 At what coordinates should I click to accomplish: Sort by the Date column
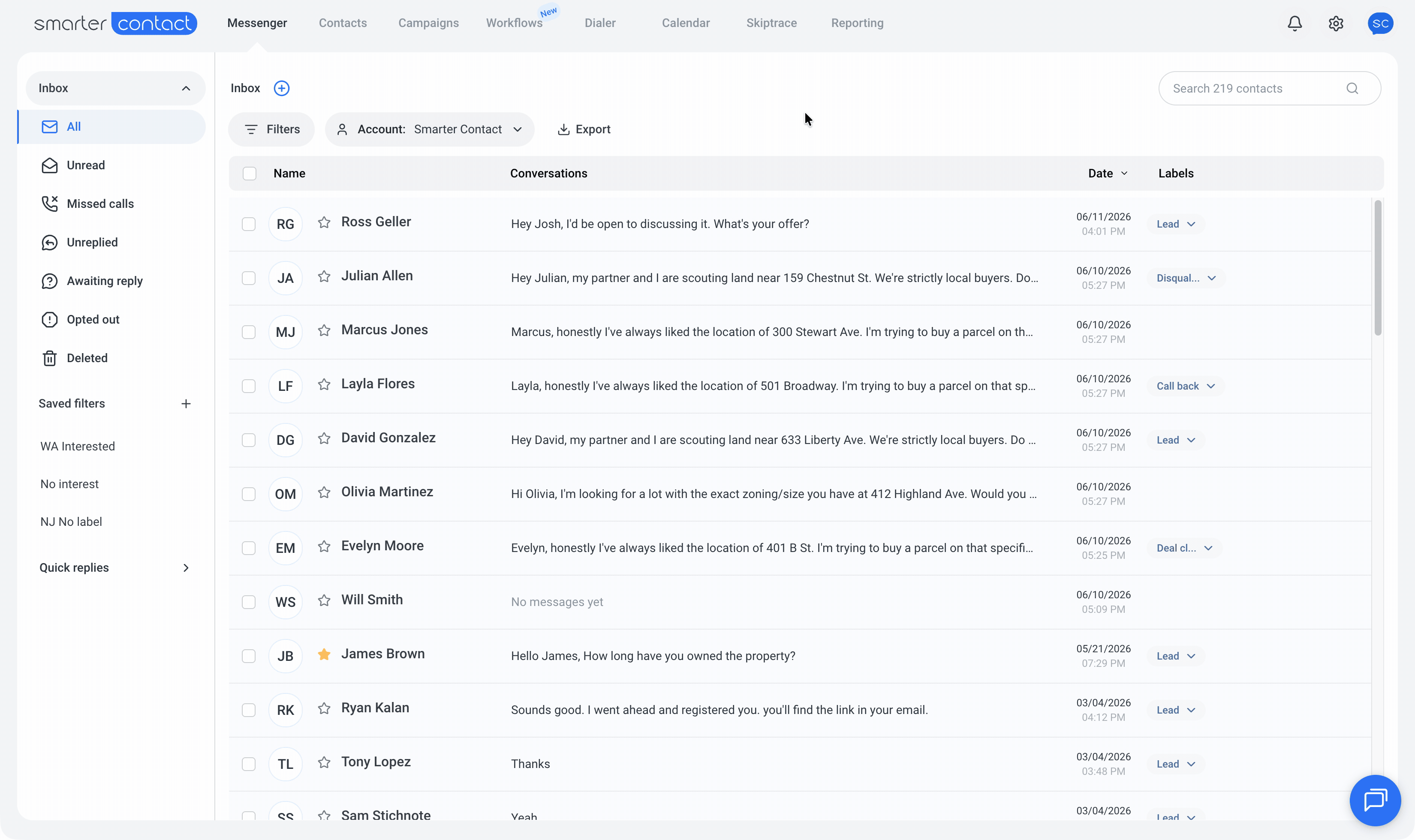click(x=1108, y=173)
